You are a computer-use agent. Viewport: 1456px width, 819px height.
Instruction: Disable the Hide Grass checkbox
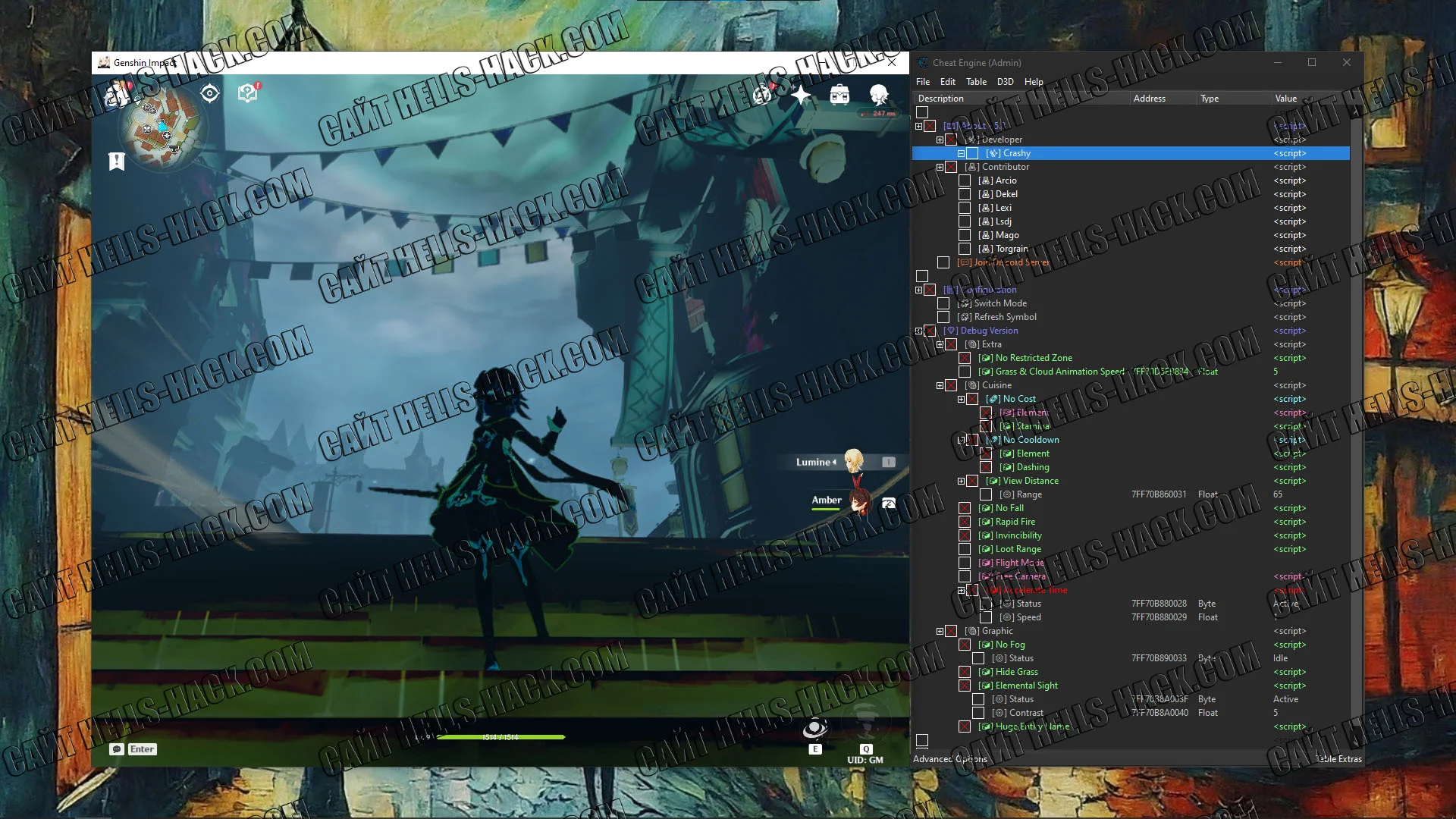[x=965, y=672]
